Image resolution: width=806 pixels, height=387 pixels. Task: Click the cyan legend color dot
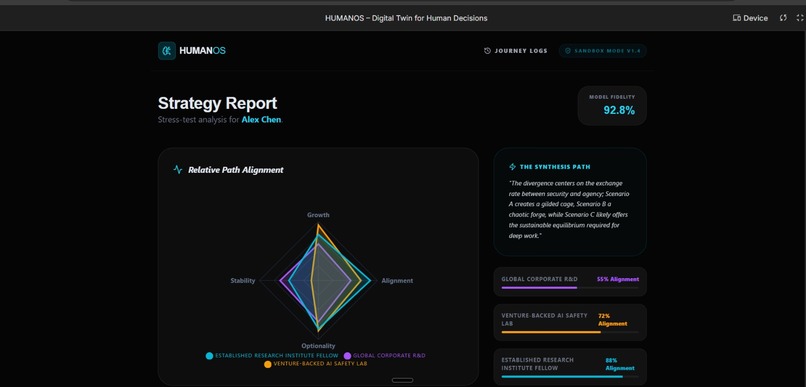pos(209,356)
